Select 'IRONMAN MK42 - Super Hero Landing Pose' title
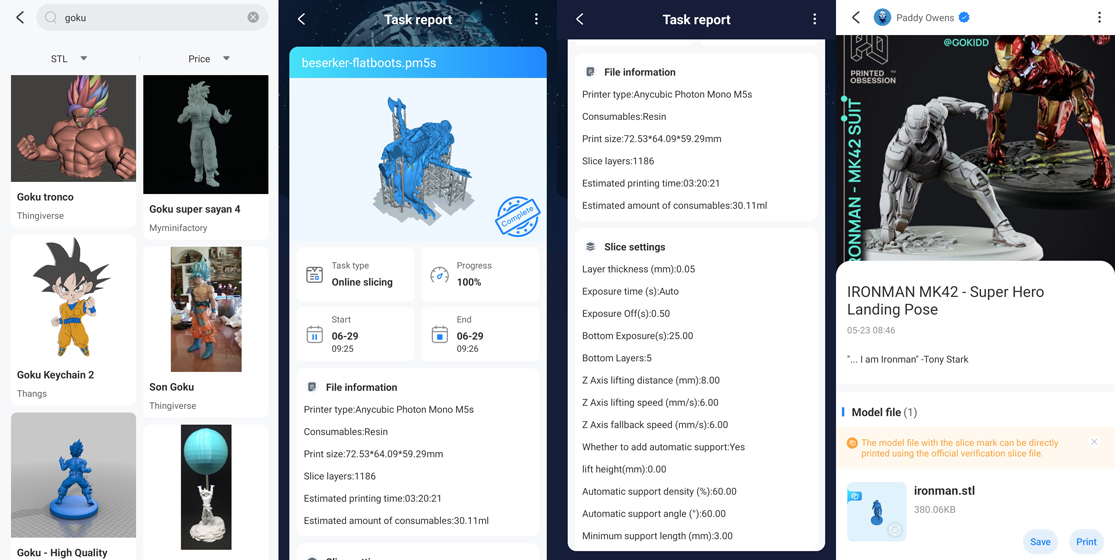Screen dimensions: 1115x560 coord(946,301)
